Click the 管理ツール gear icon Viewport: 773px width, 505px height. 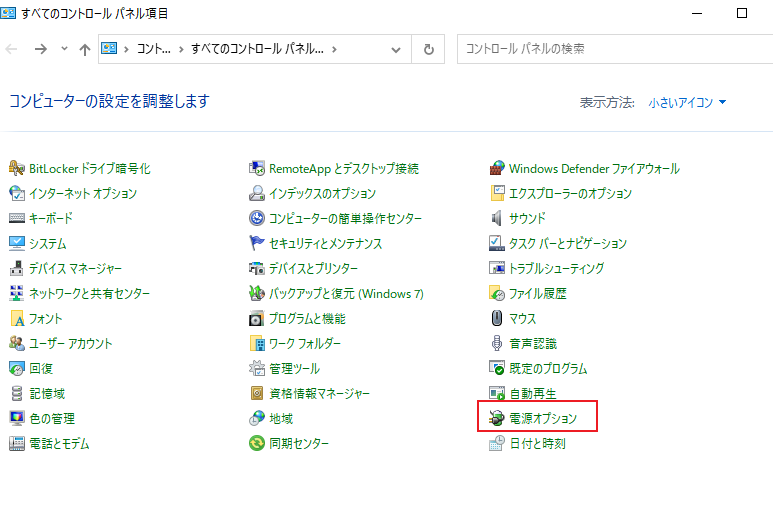pyautogui.click(x=257, y=368)
